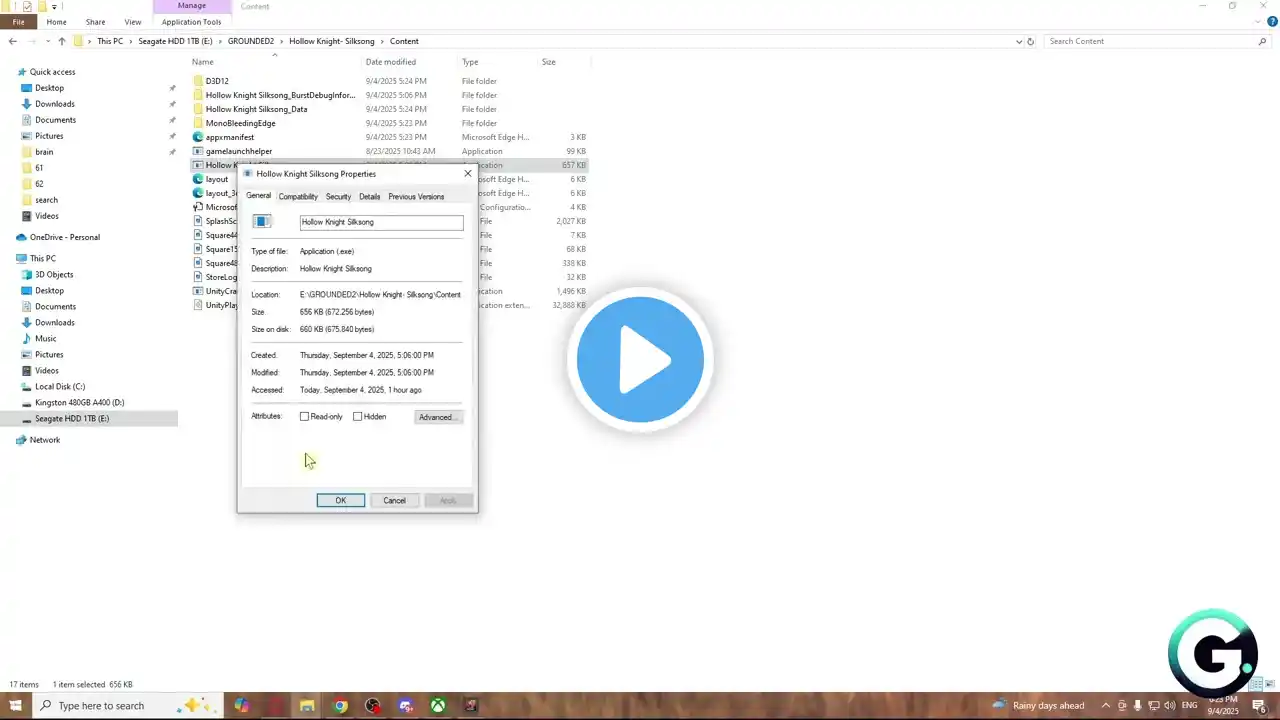This screenshot has height=720, width=1280.
Task: Select Local Disk (C:) drive
Action: 60,386
